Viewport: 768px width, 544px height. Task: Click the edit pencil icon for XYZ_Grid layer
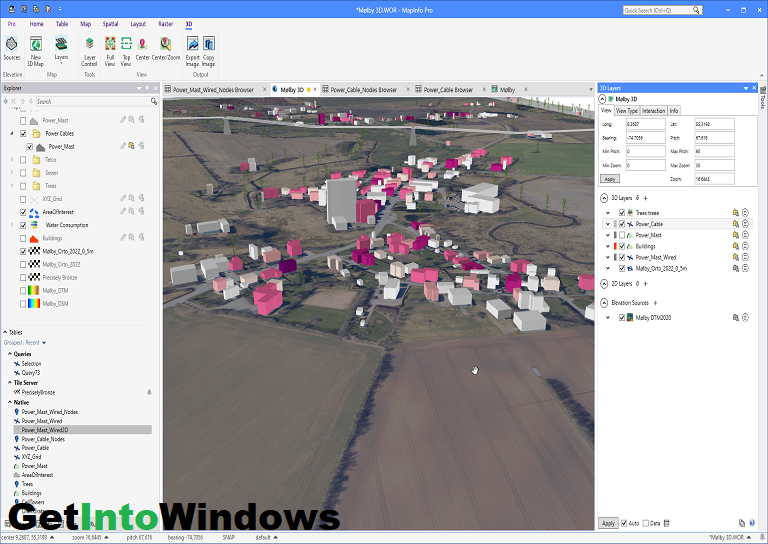tap(123, 198)
